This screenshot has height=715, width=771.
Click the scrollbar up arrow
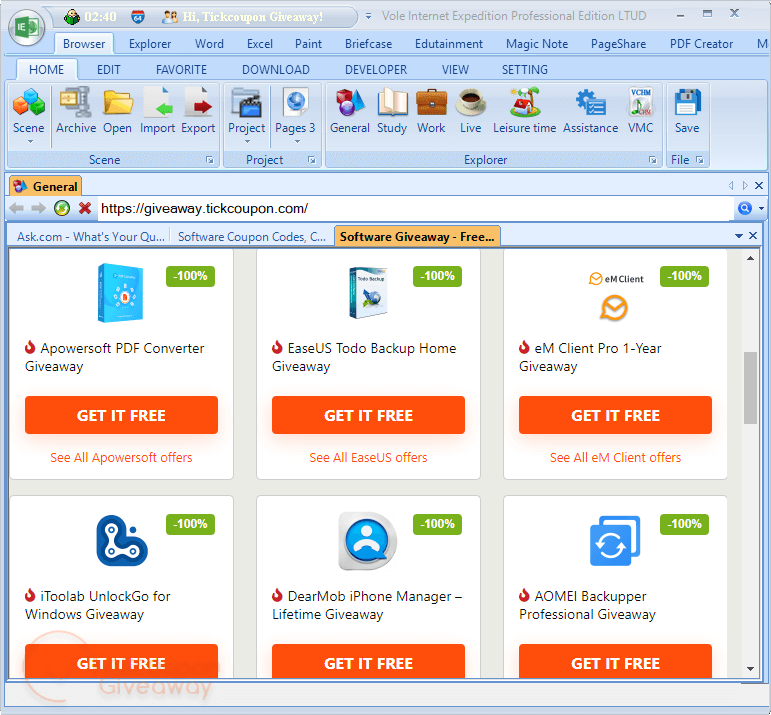click(750, 258)
